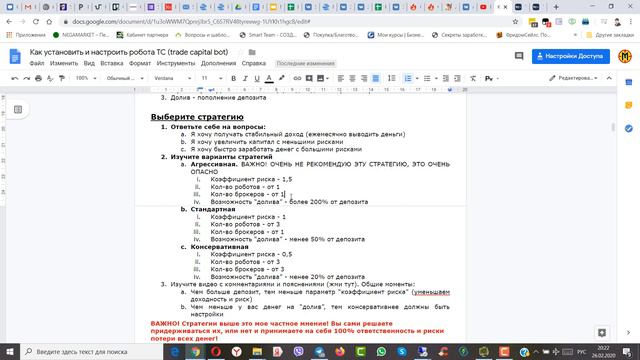Open the Инструменты menu
The image size is (640, 360).
[x=176, y=63]
